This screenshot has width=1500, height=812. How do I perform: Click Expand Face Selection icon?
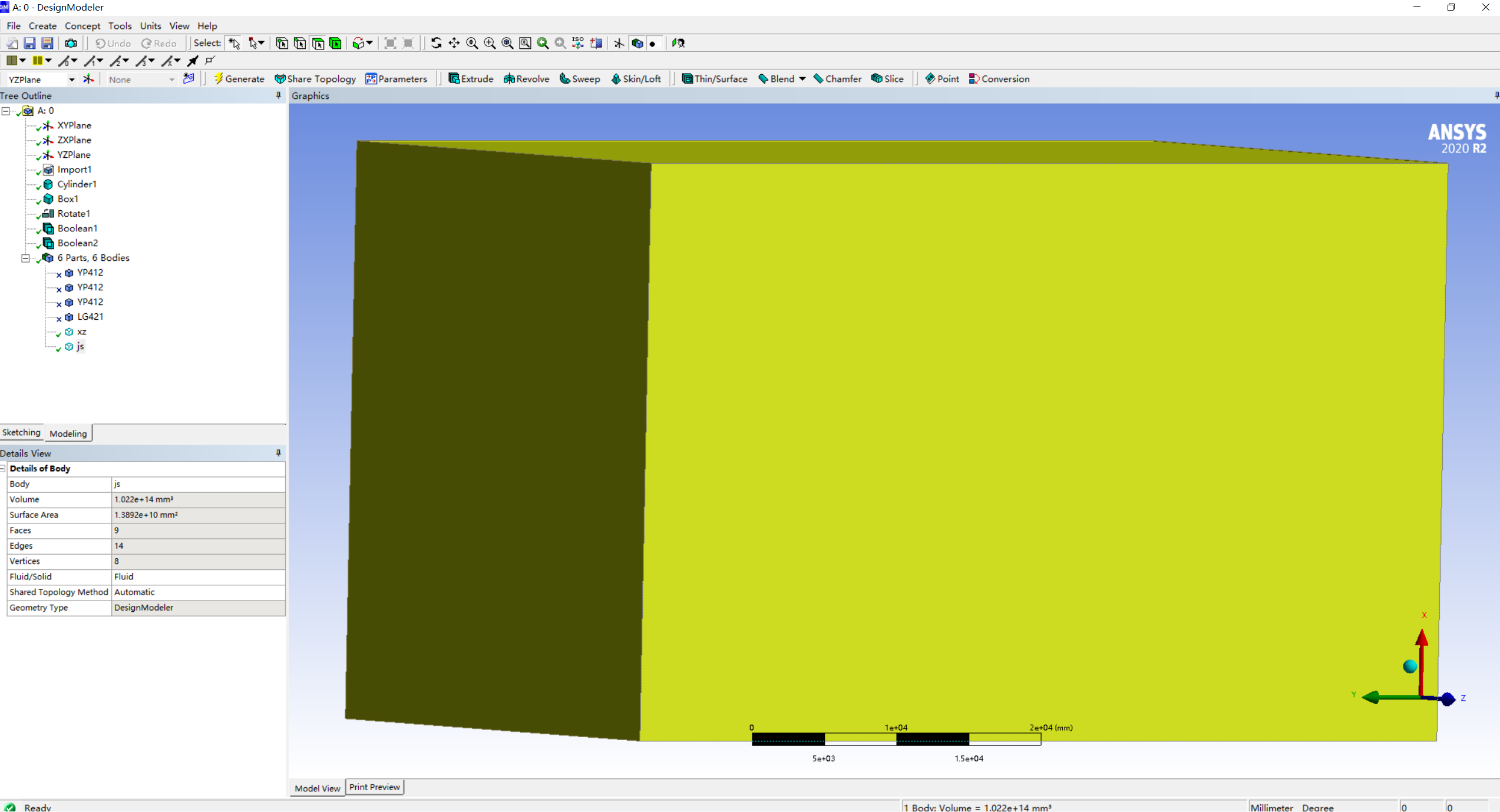(390, 43)
